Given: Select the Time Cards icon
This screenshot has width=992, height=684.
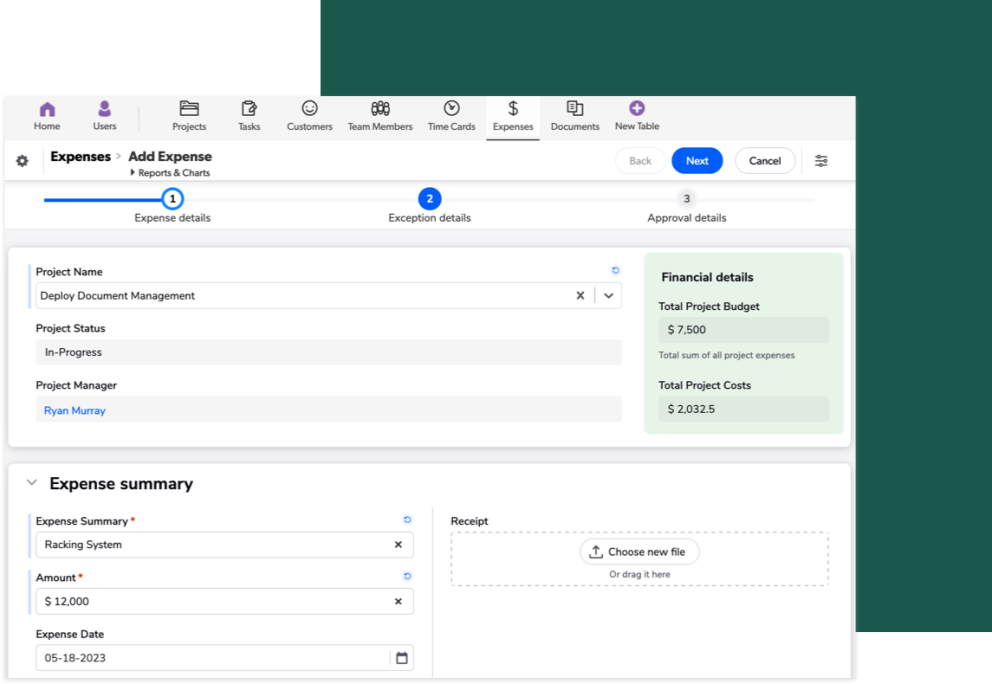Looking at the screenshot, I should (451, 110).
